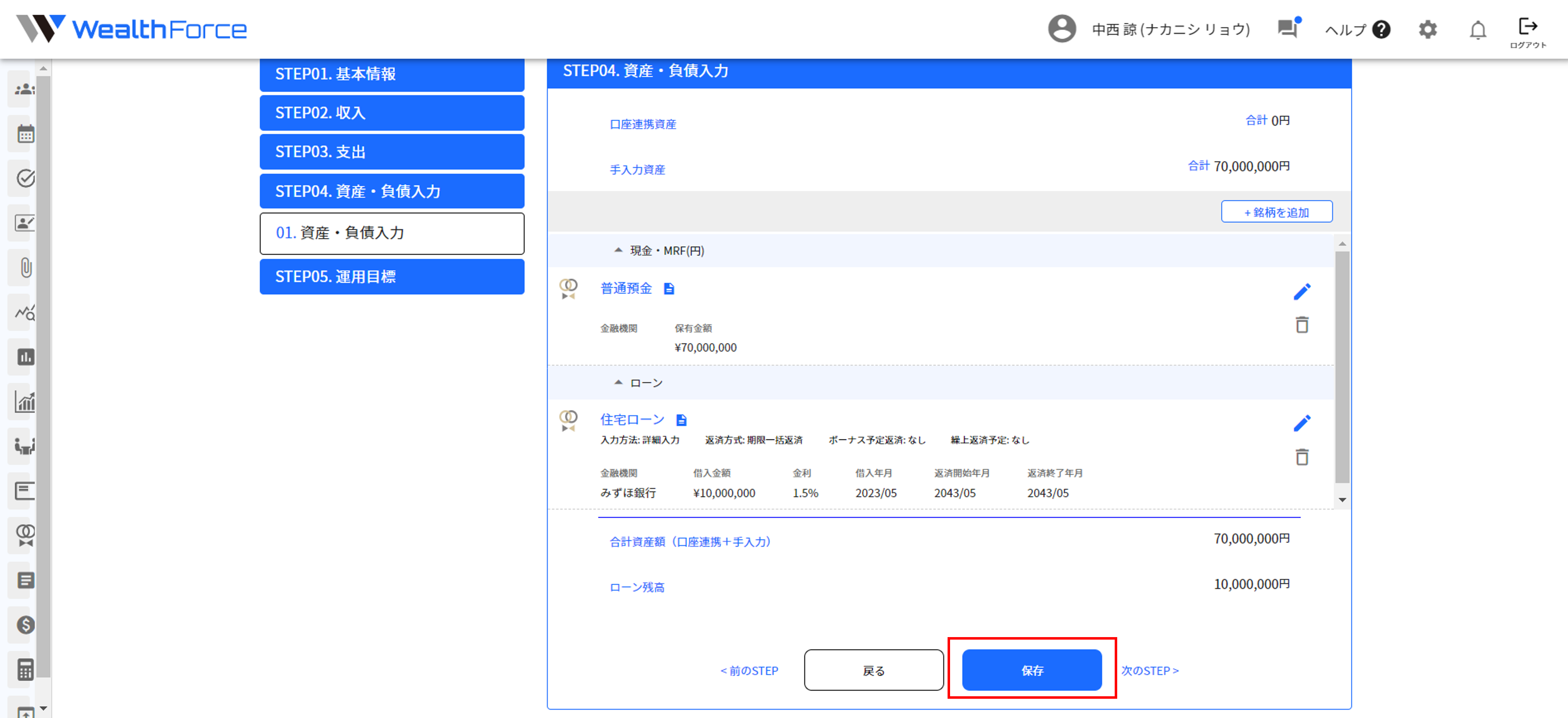
Task: Select STEP04. 資産・負債入力 in step list
Action: click(392, 191)
